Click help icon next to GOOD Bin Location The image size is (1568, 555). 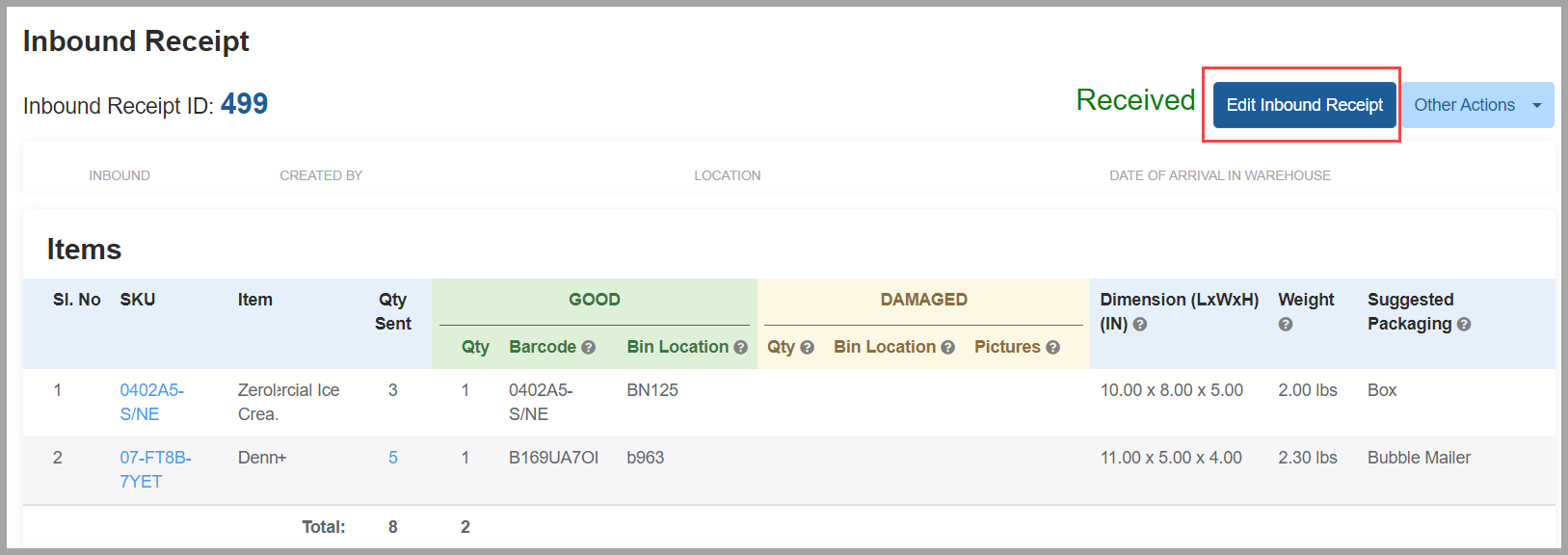740,348
